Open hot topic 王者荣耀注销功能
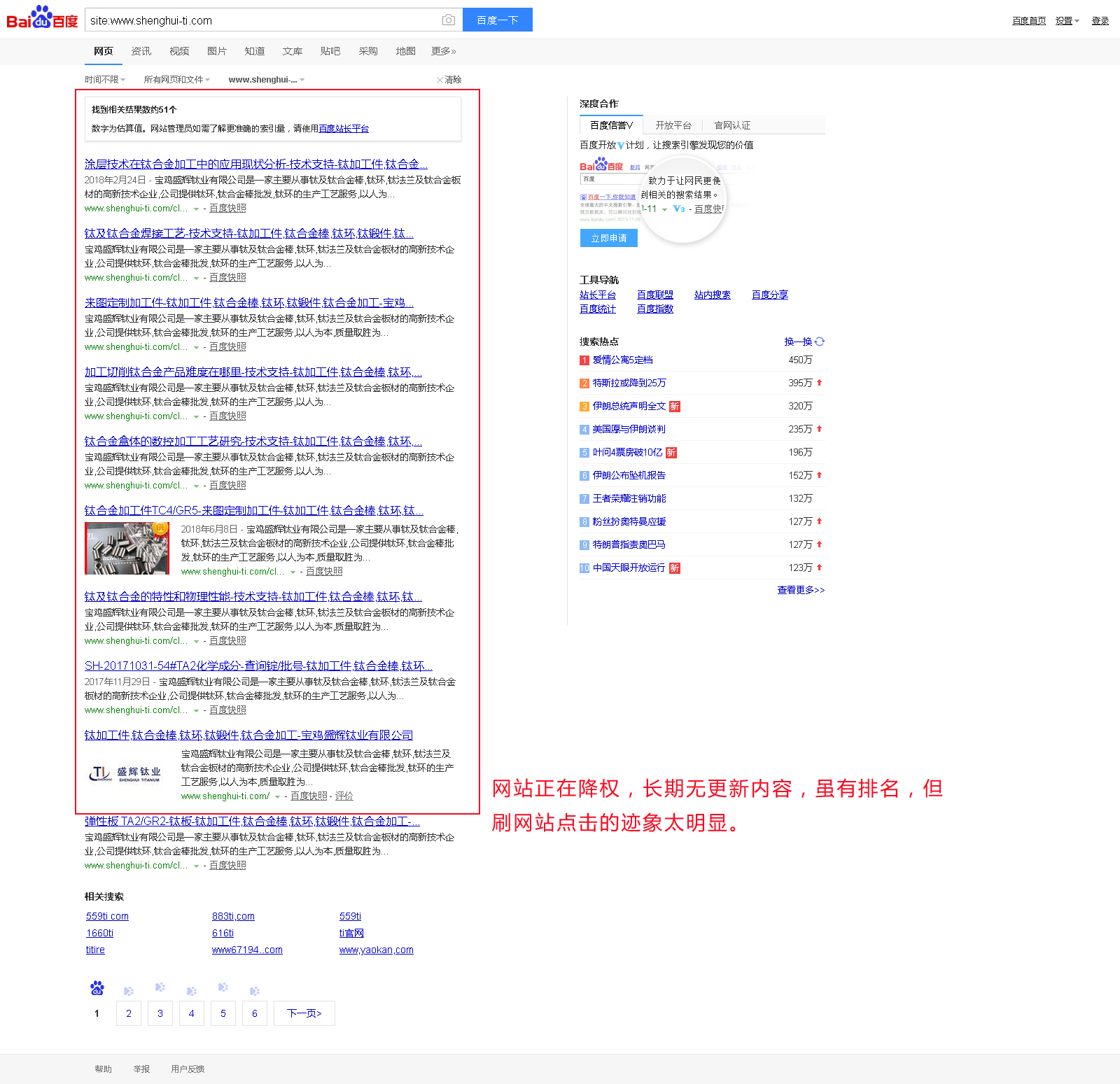The height and width of the screenshot is (1084, 1120). point(629,498)
